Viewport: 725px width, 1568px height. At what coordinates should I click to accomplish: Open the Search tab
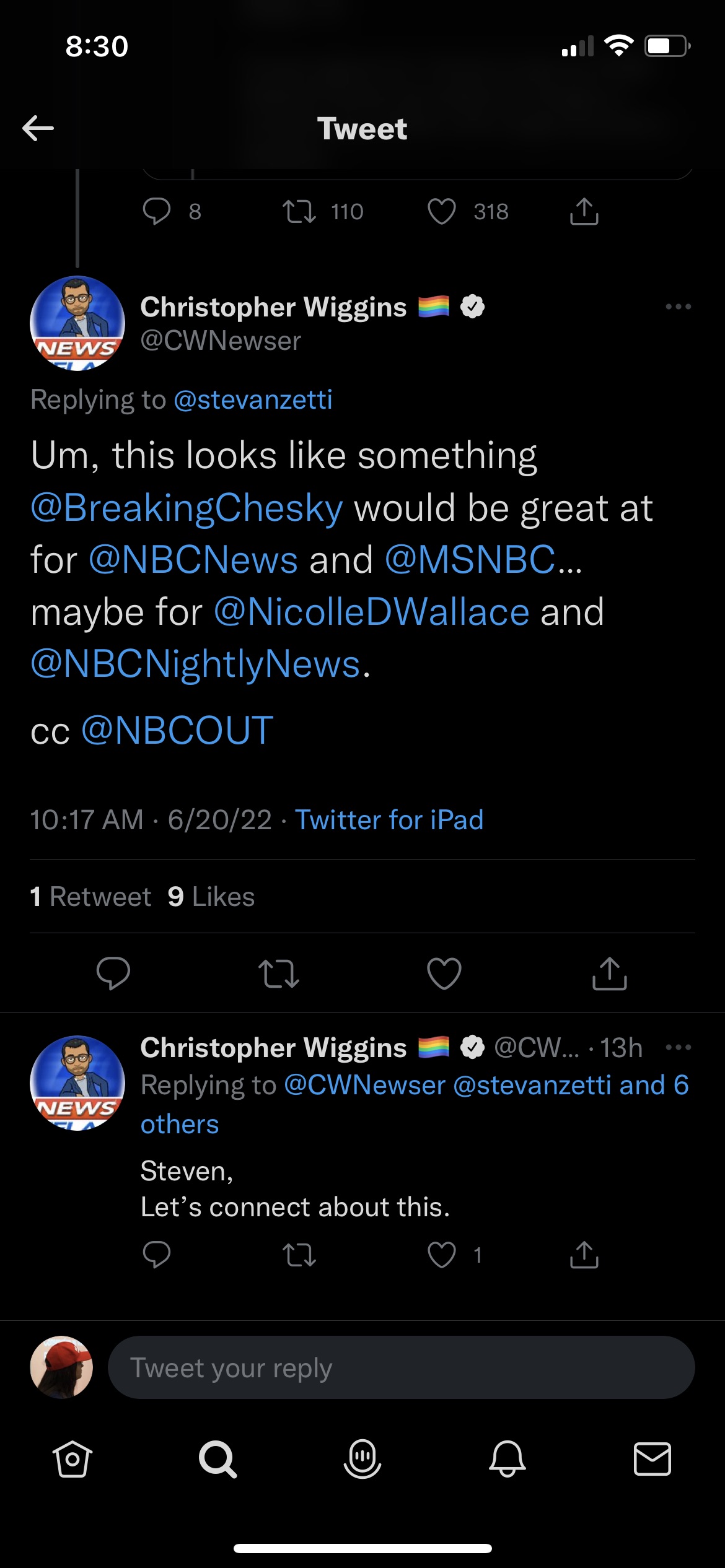pos(217,1459)
